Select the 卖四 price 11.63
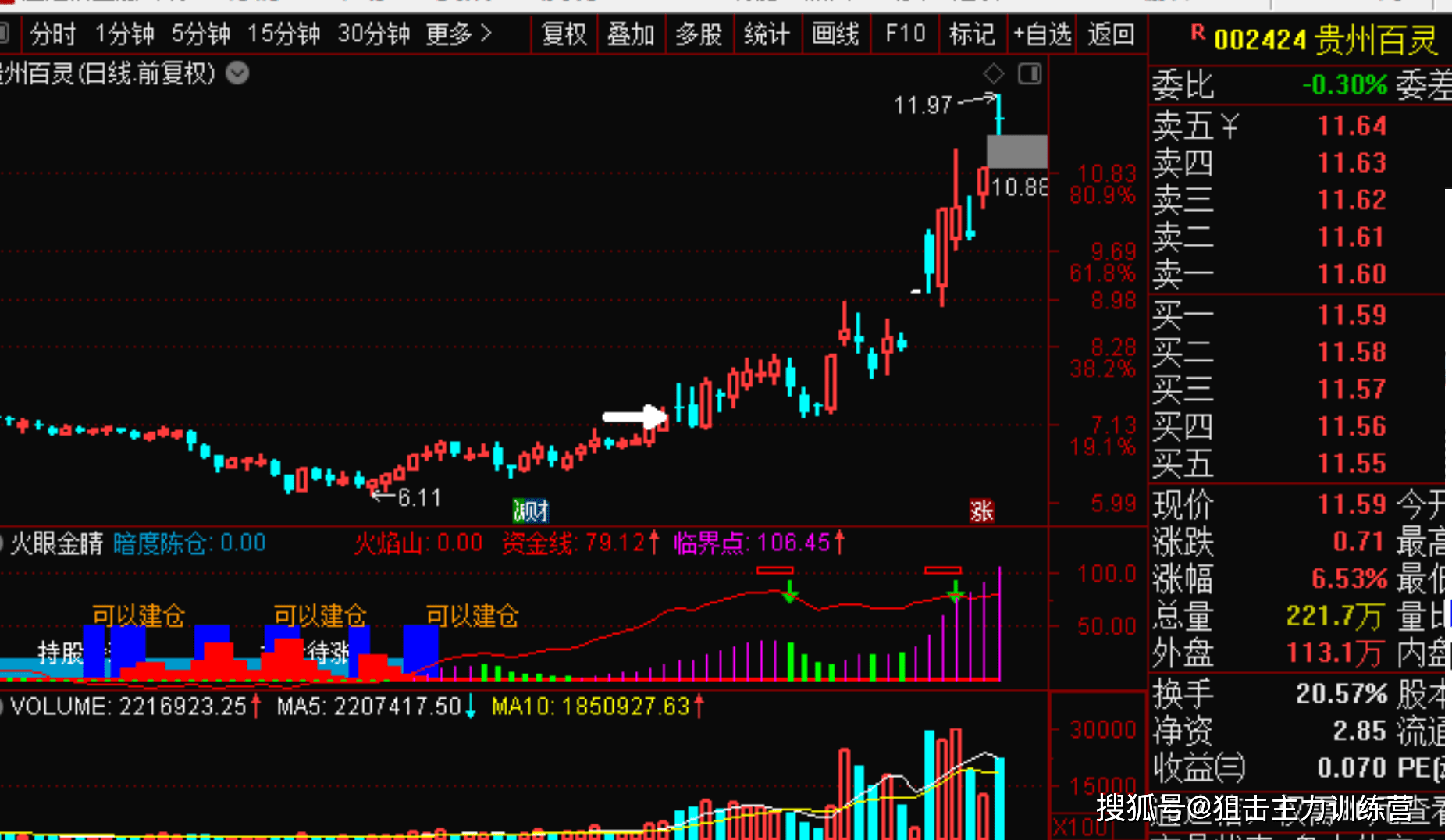Image resolution: width=1452 pixels, height=840 pixels. [x=1352, y=162]
